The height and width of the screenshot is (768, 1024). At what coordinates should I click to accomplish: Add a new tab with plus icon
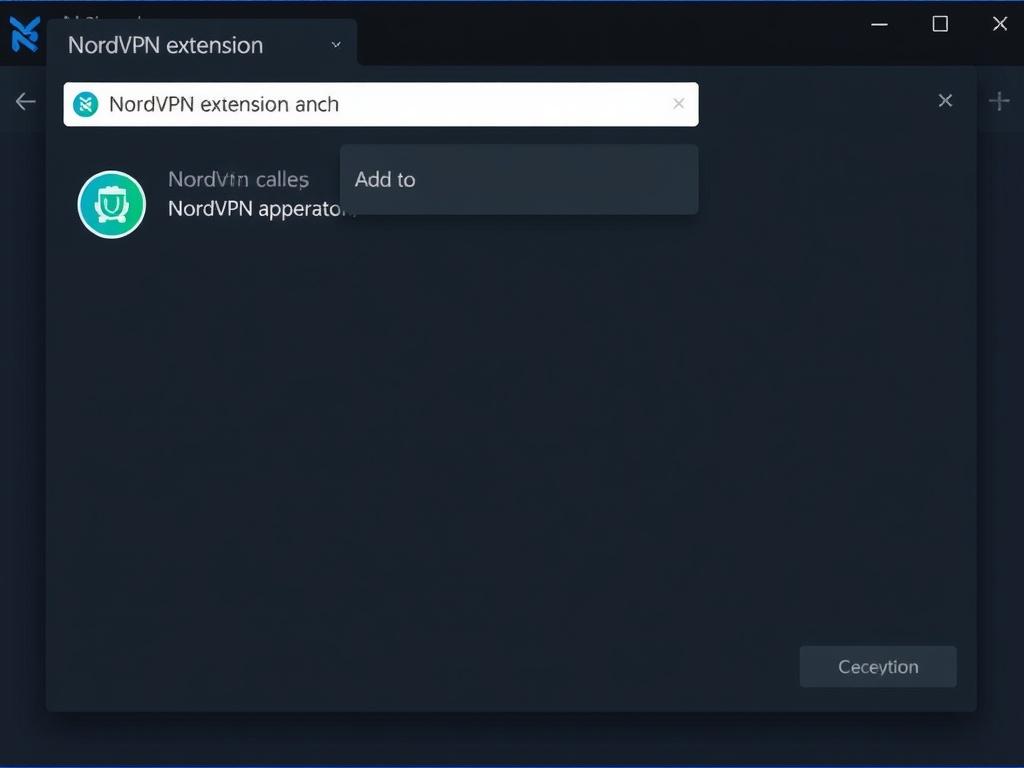(x=999, y=101)
